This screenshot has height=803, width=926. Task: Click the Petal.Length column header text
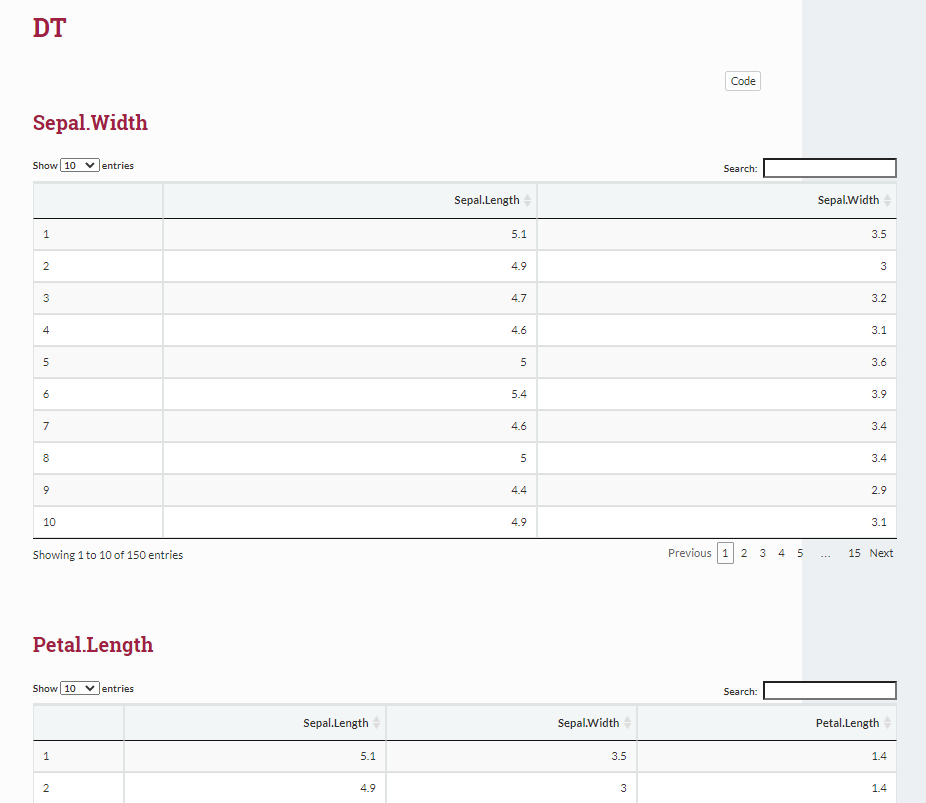[847, 723]
